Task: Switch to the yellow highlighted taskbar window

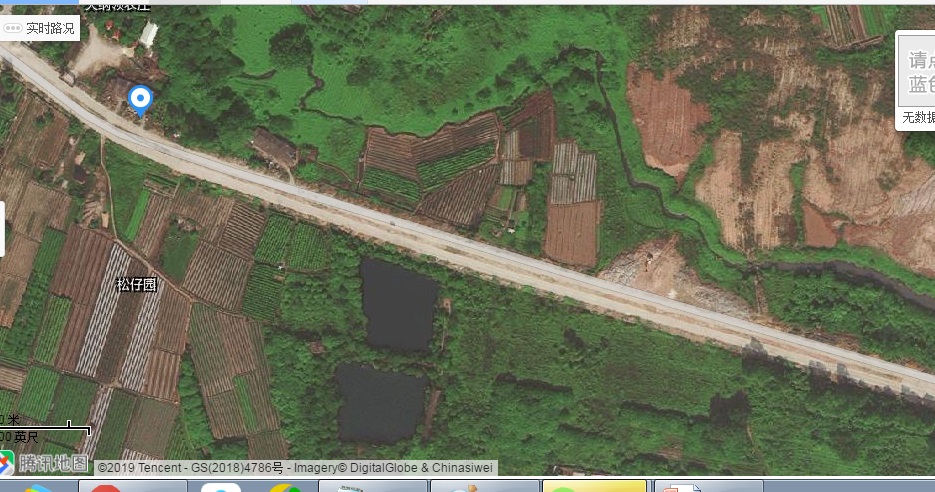Action: point(594,487)
